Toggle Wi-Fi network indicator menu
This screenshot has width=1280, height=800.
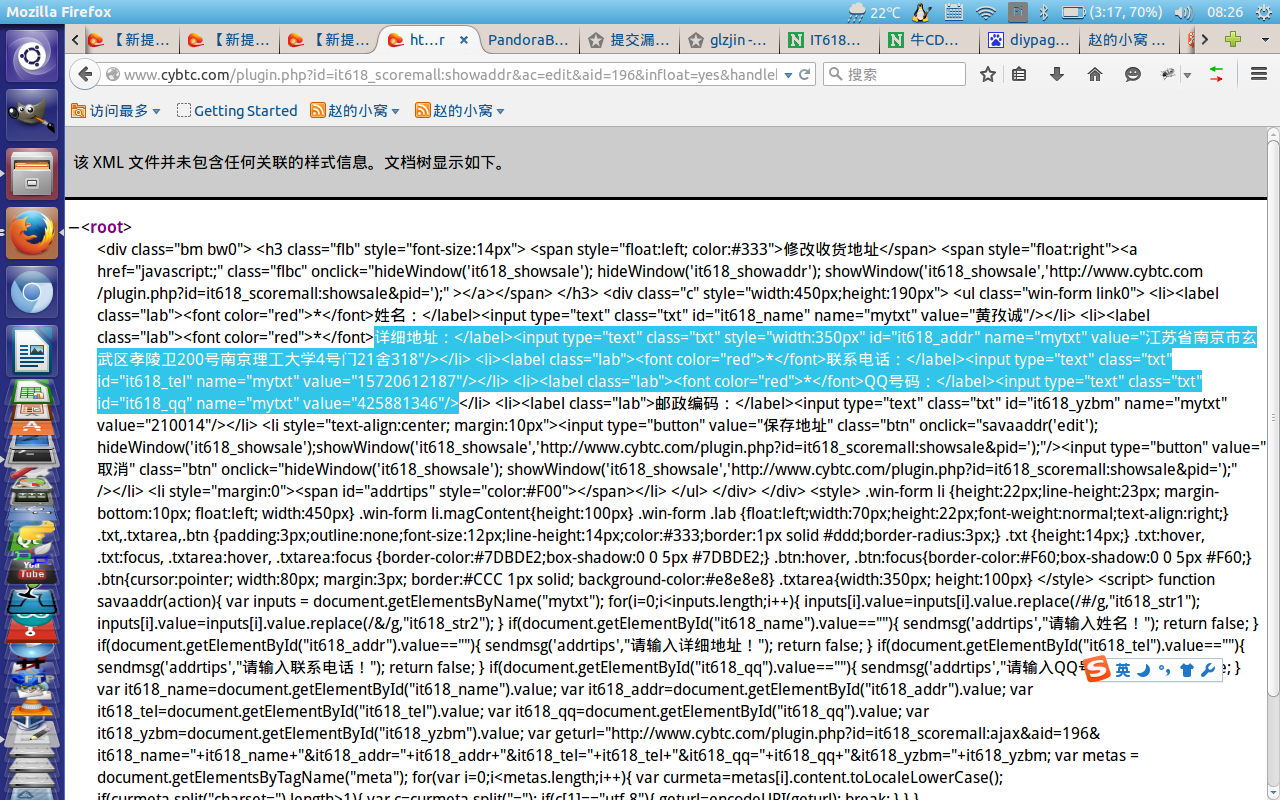pyautogui.click(x=986, y=12)
